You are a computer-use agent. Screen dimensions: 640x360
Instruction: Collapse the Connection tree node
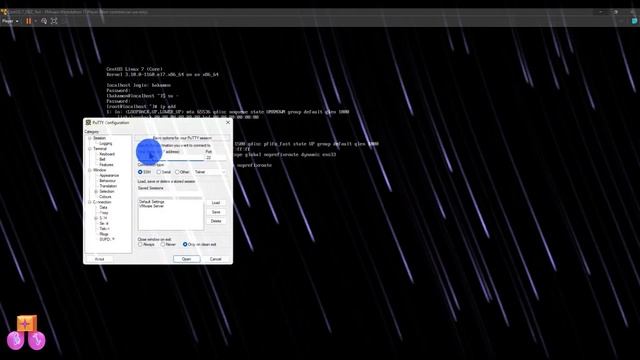(x=90, y=202)
